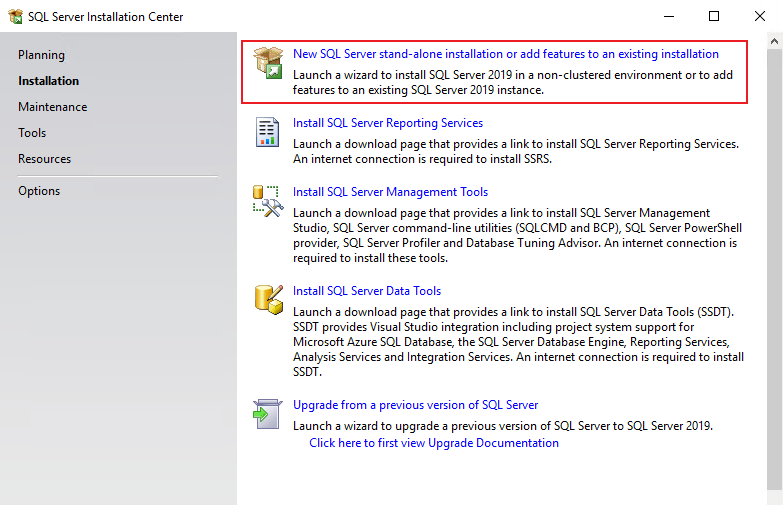This screenshot has width=783, height=505.
Task: Click Install SQL Server Management Tools link
Action: 390,192
